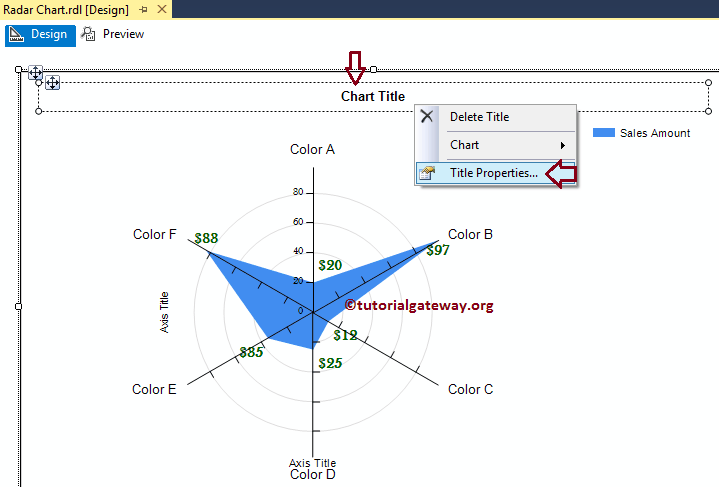Click the Delete Title X icon
Image resolution: width=719 pixels, height=487 pixels.
(x=426, y=116)
